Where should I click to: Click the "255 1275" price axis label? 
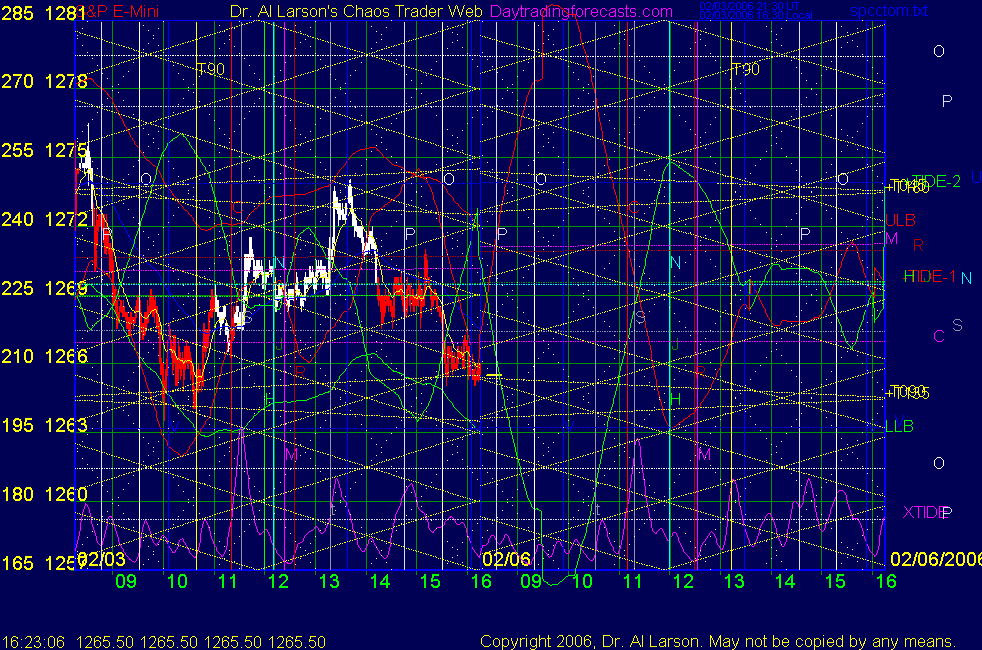44,150
